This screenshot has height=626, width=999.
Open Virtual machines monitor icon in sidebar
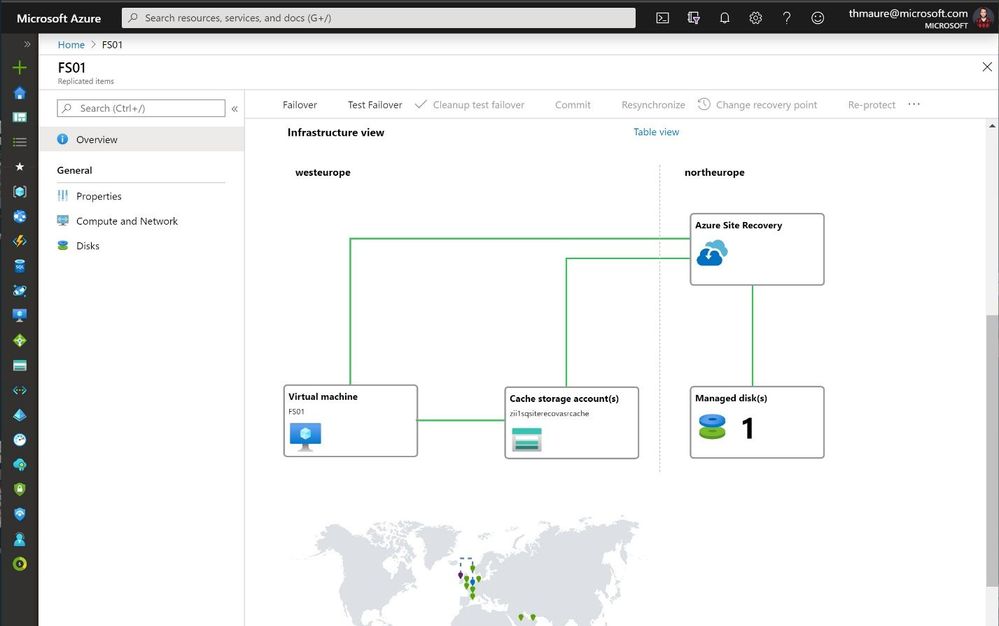(20, 315)
